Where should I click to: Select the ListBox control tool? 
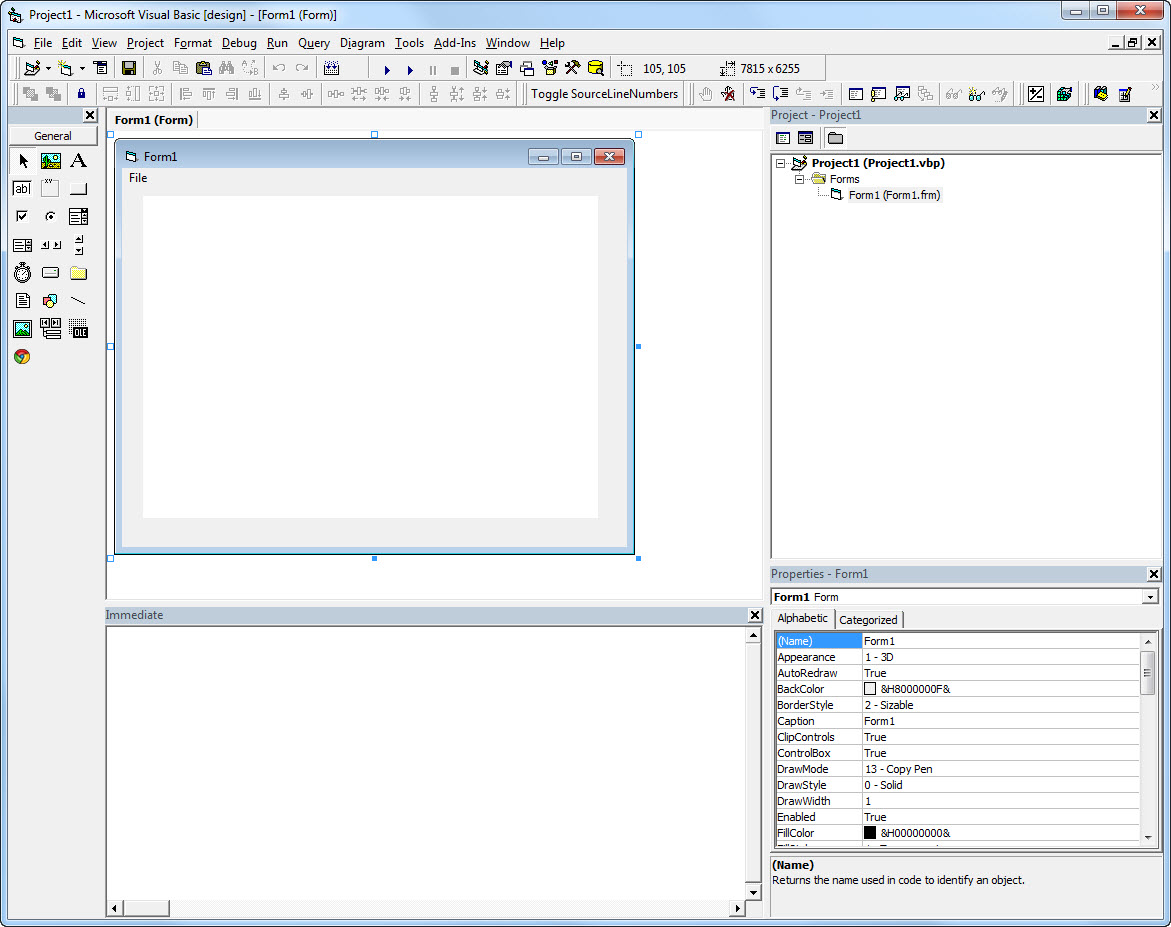tap(22, 245)
